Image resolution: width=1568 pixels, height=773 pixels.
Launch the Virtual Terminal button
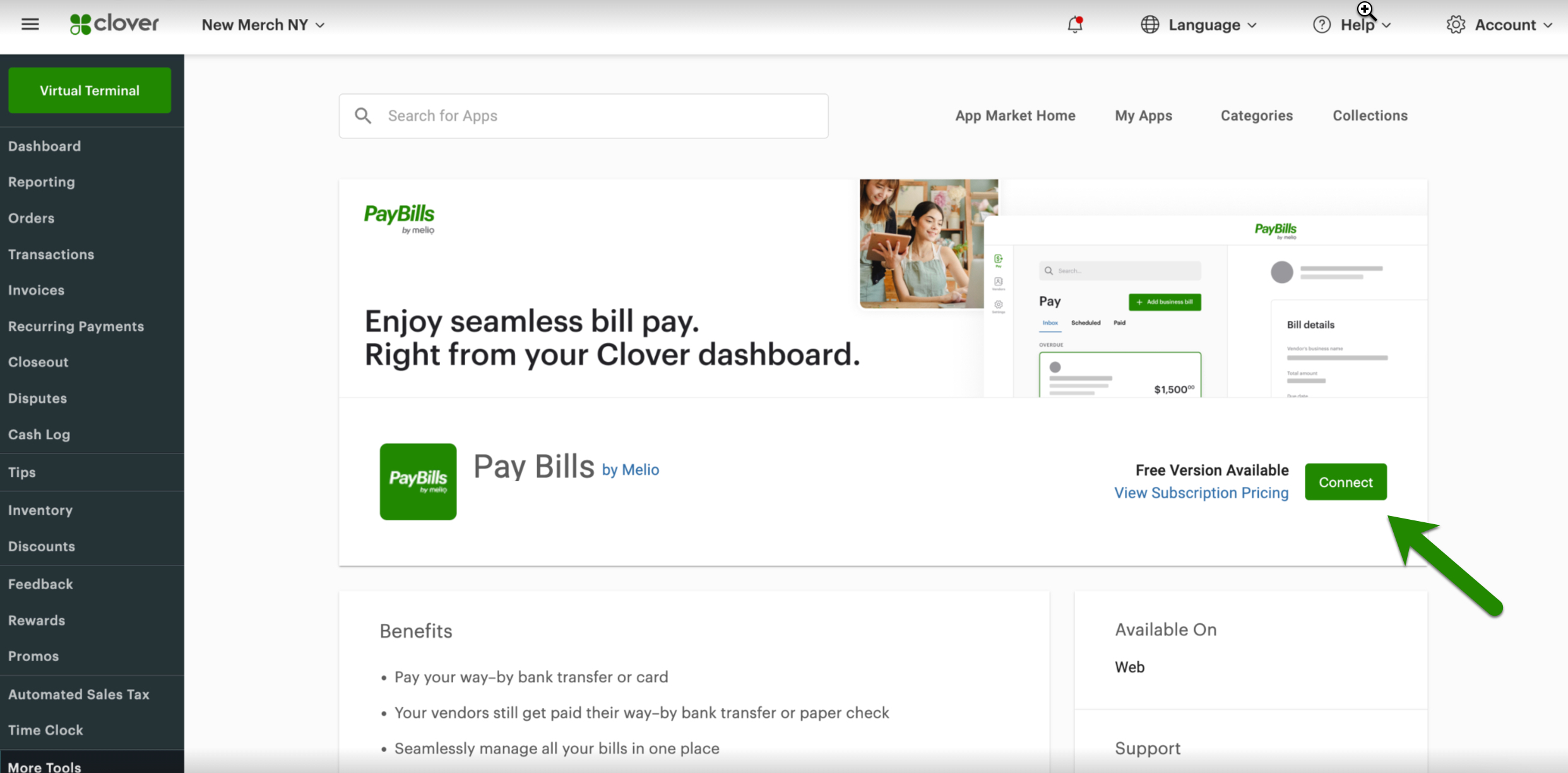click(x=90, y=90)
